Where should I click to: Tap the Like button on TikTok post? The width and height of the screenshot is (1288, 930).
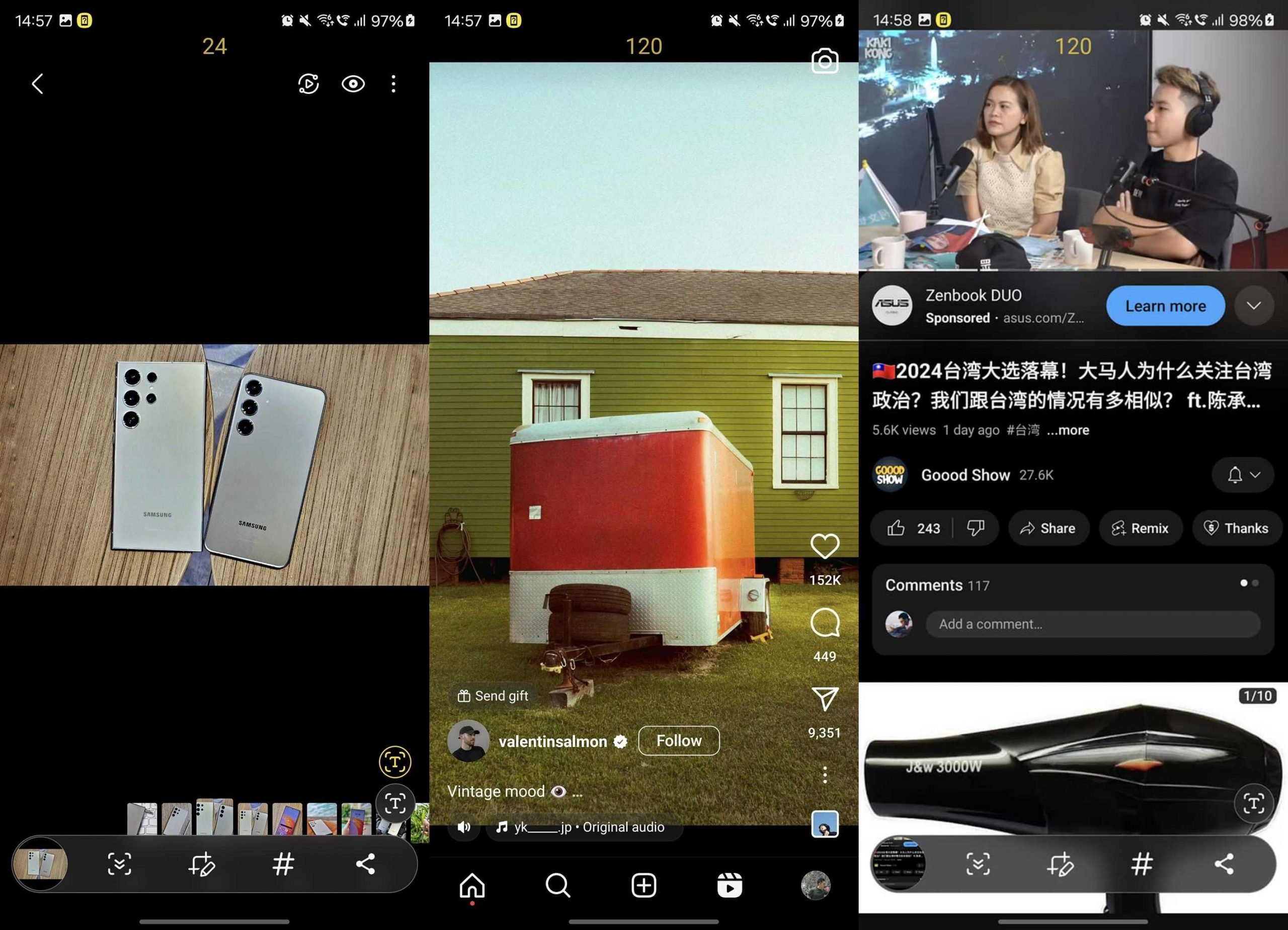pyautogui.click(x=824, y=546)
